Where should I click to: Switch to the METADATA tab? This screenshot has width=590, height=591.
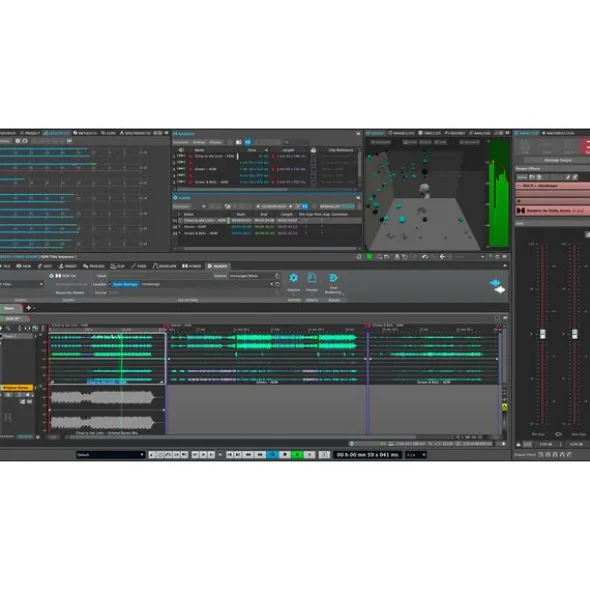pyautogui.click(x=85, y=133)
